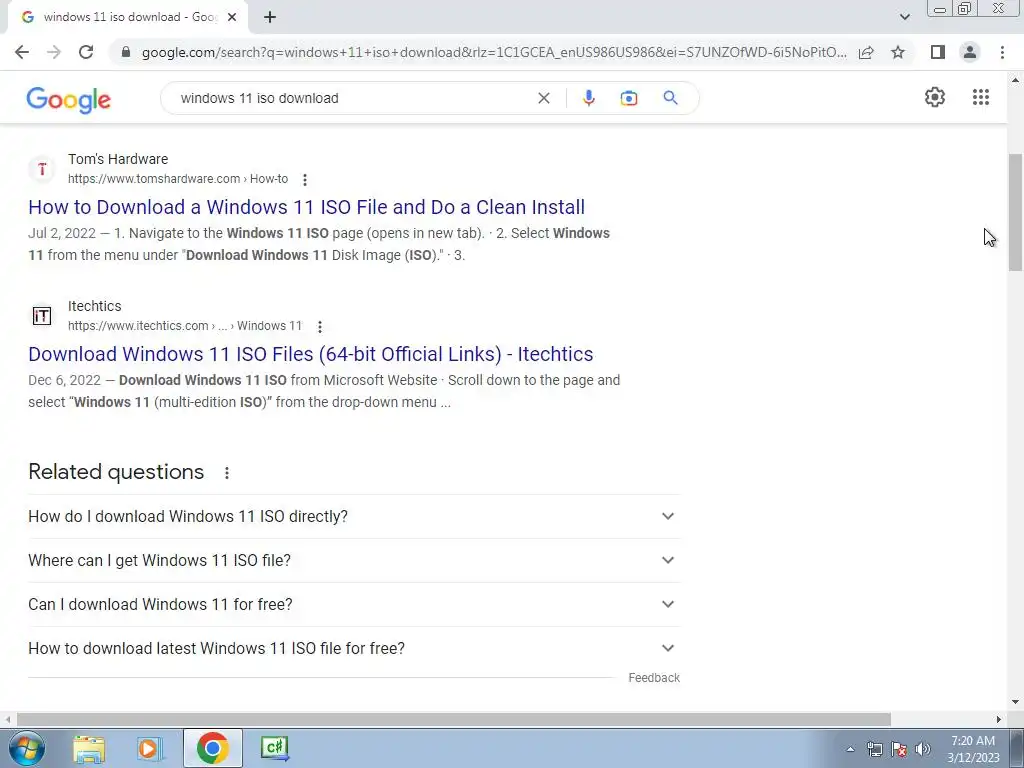Click the Itechtics site name text

pyautogui.click(x=95, y=306)
